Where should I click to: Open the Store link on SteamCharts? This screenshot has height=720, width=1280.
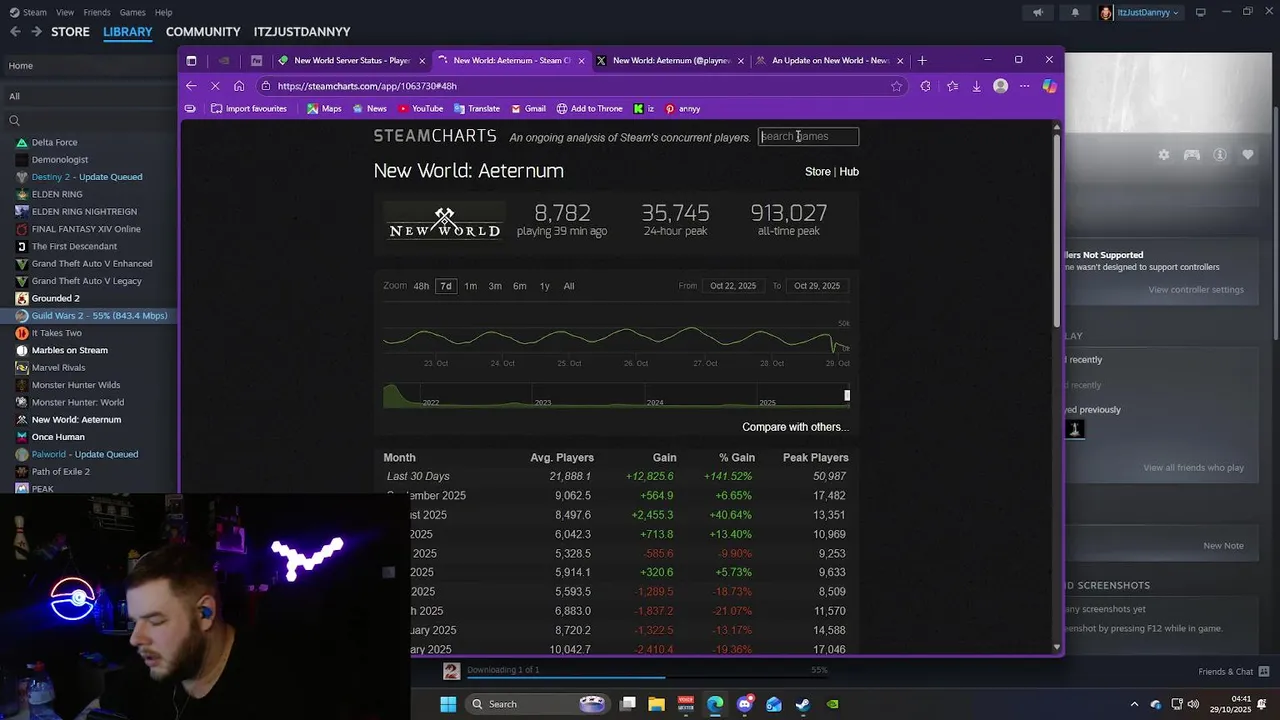818,172
